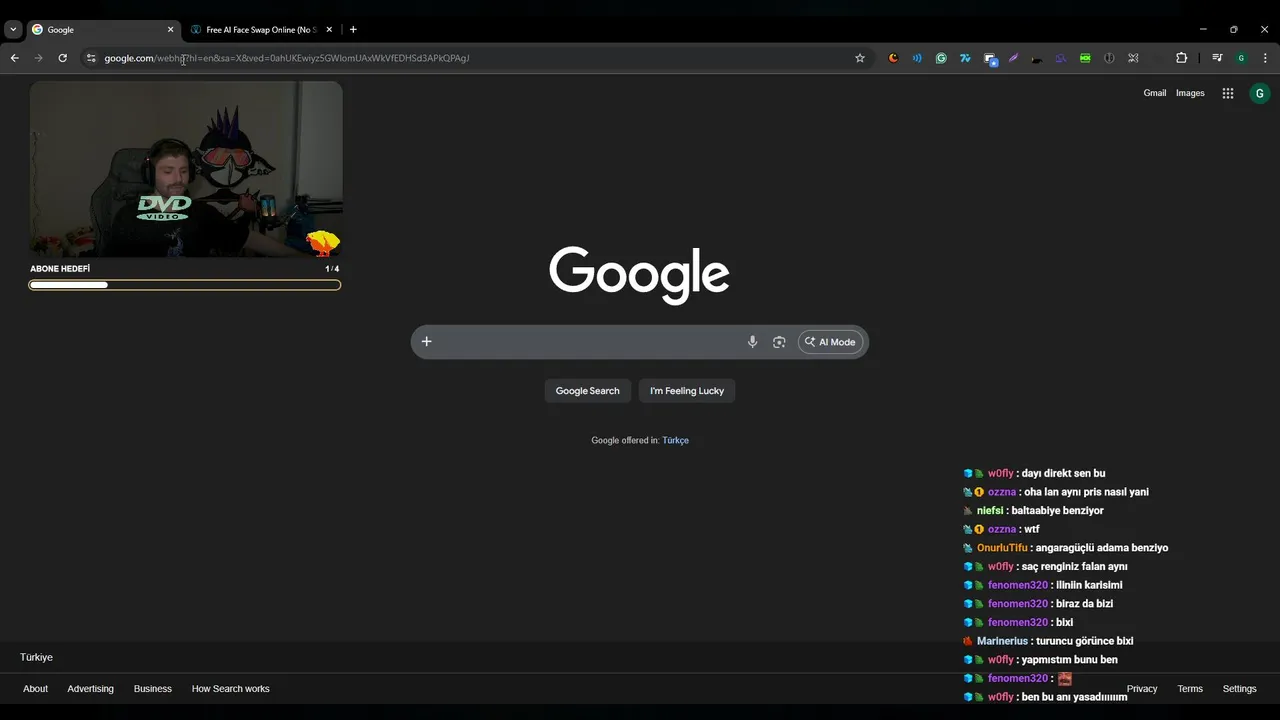Go back to the previous page
The width and height of the screenshot is (1280, 720).
coord(14,58)
